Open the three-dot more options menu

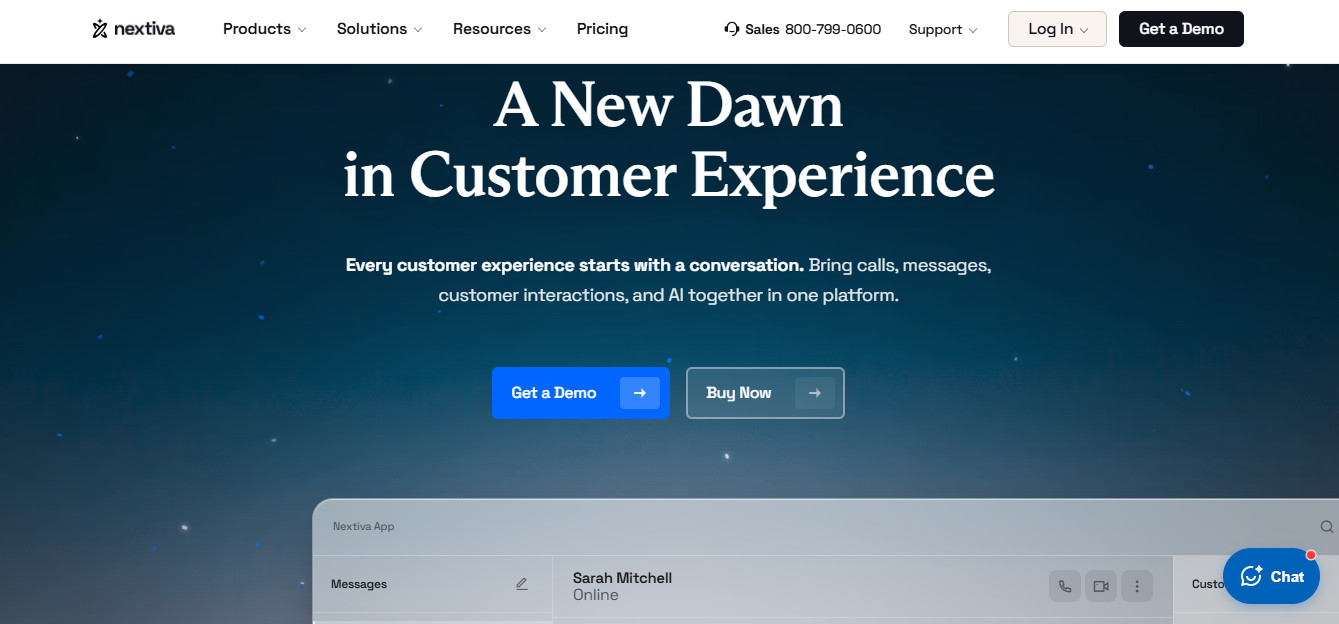tap(1137, 586)
